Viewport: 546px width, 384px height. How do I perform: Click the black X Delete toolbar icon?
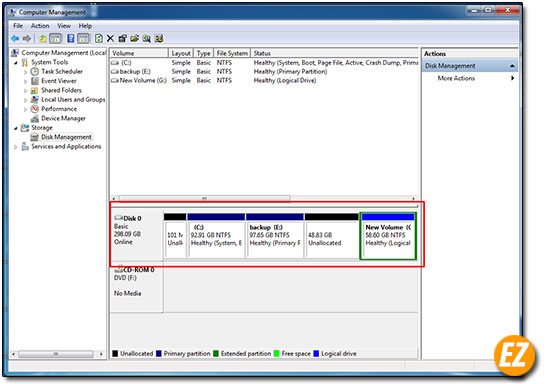(110, 39)
